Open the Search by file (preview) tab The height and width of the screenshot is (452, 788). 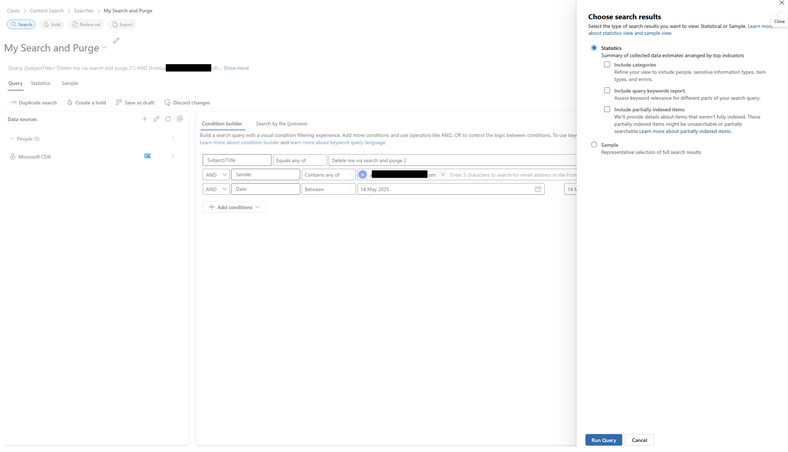(x=281, y=123)
